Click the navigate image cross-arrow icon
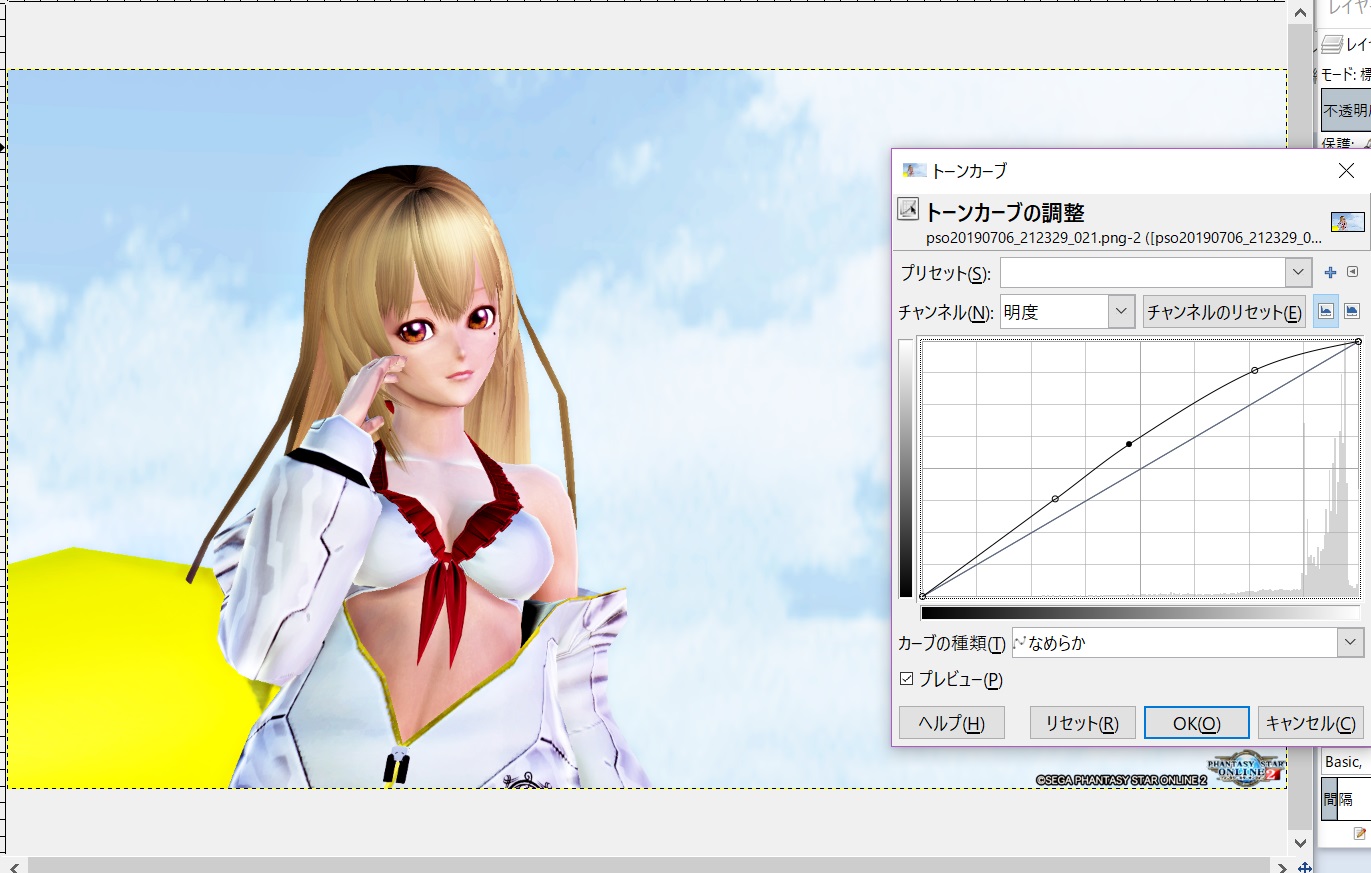The width and height of the screenshot is (1371, 873). pos(1304,866)
